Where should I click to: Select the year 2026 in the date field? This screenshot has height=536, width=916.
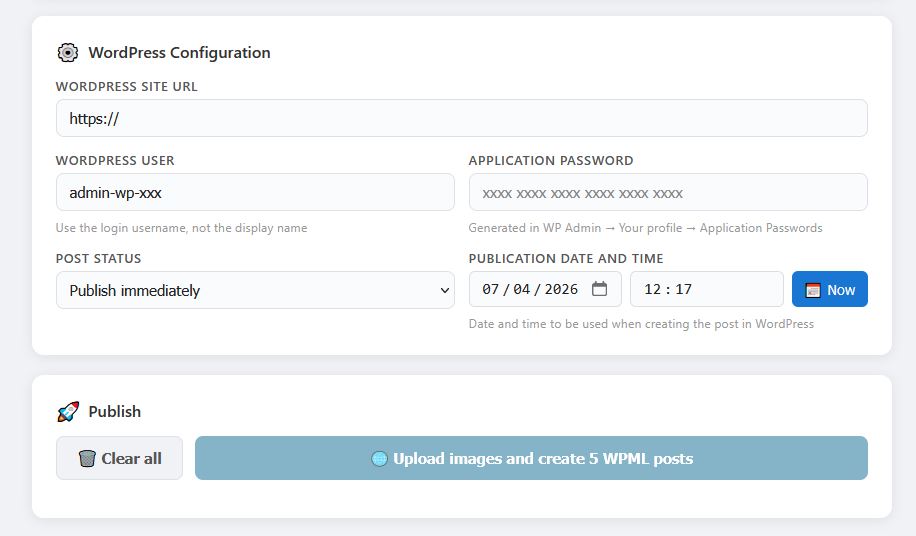click(561, 289)
